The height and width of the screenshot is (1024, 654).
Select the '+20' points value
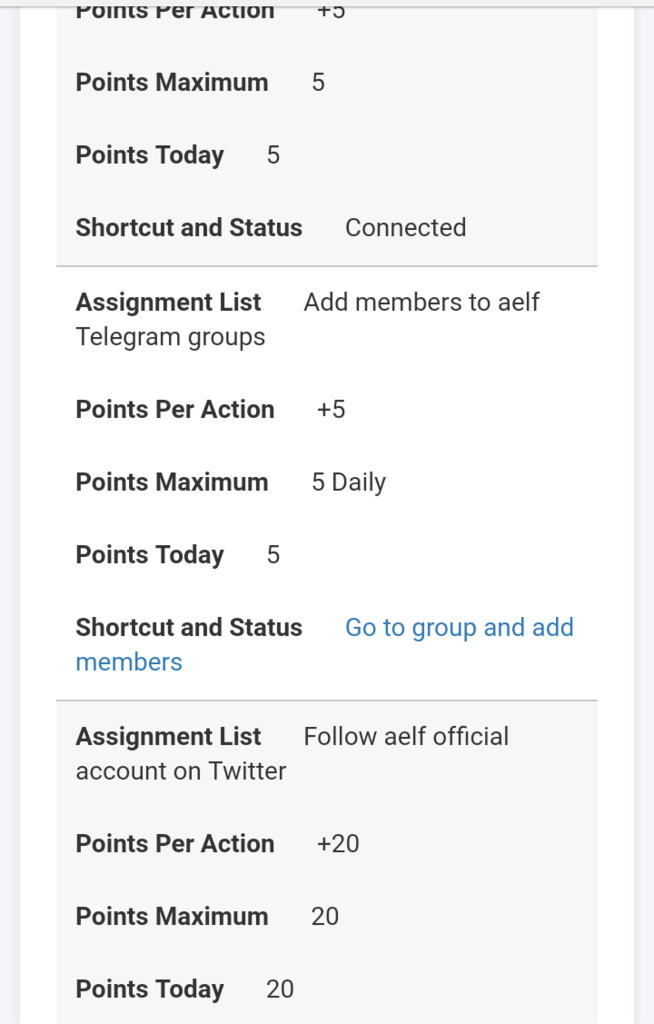[338, 844]
